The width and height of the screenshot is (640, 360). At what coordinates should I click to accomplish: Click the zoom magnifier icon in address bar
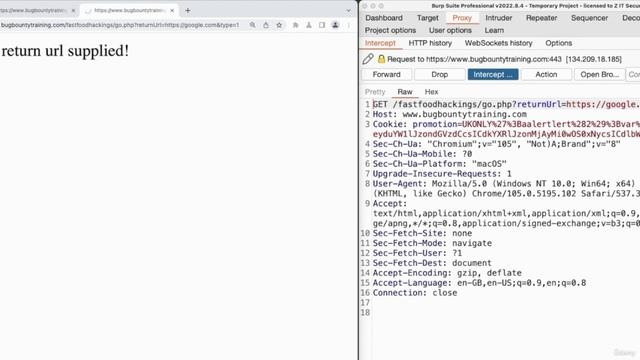click(x=253, y=25)
